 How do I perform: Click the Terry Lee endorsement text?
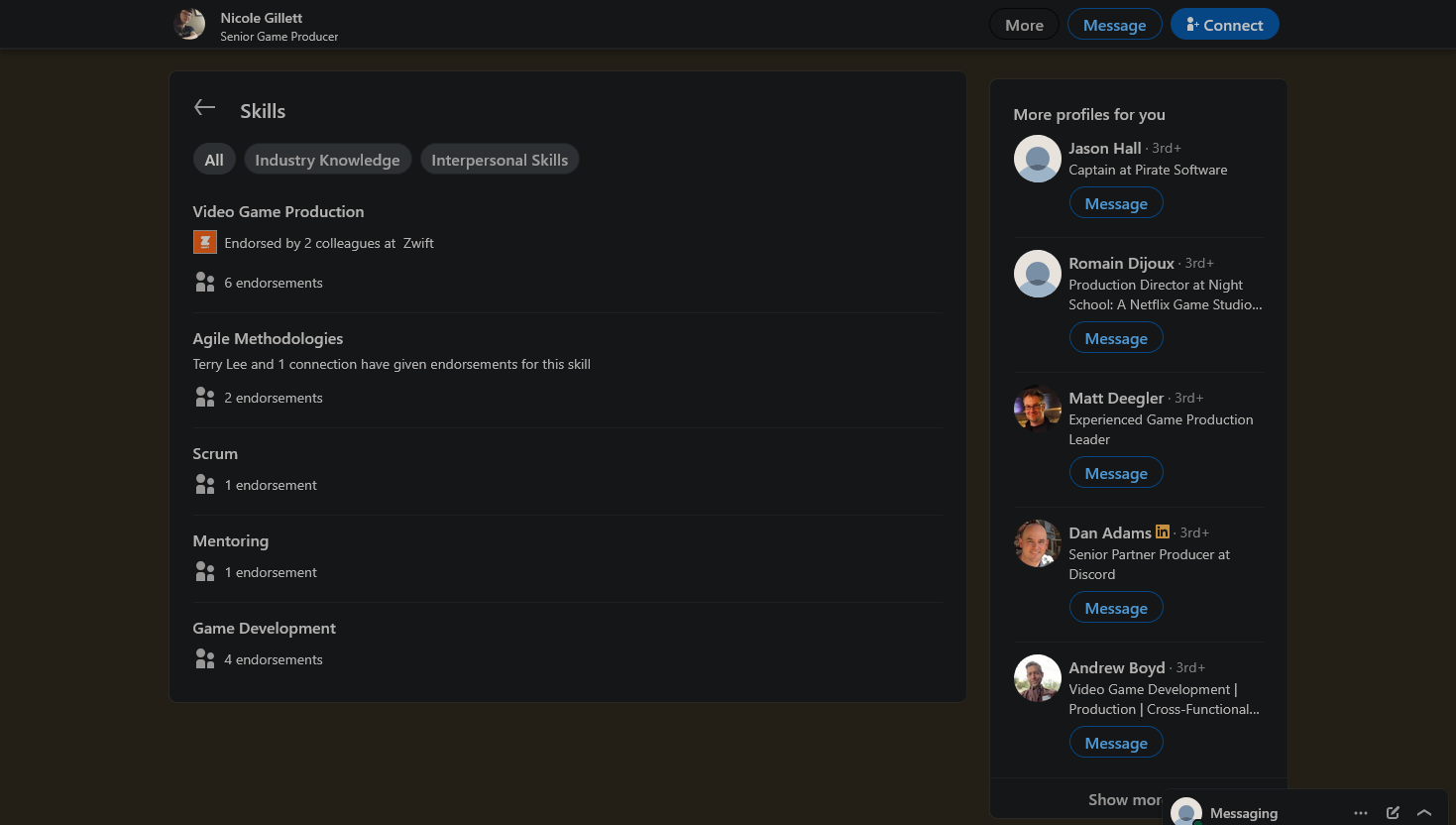tap(392, 364)
